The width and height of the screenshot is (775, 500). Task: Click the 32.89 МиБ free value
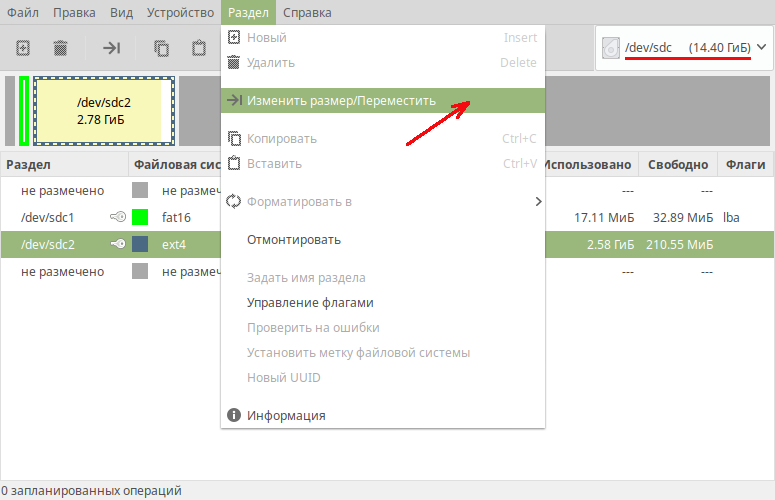click(683, 217)
